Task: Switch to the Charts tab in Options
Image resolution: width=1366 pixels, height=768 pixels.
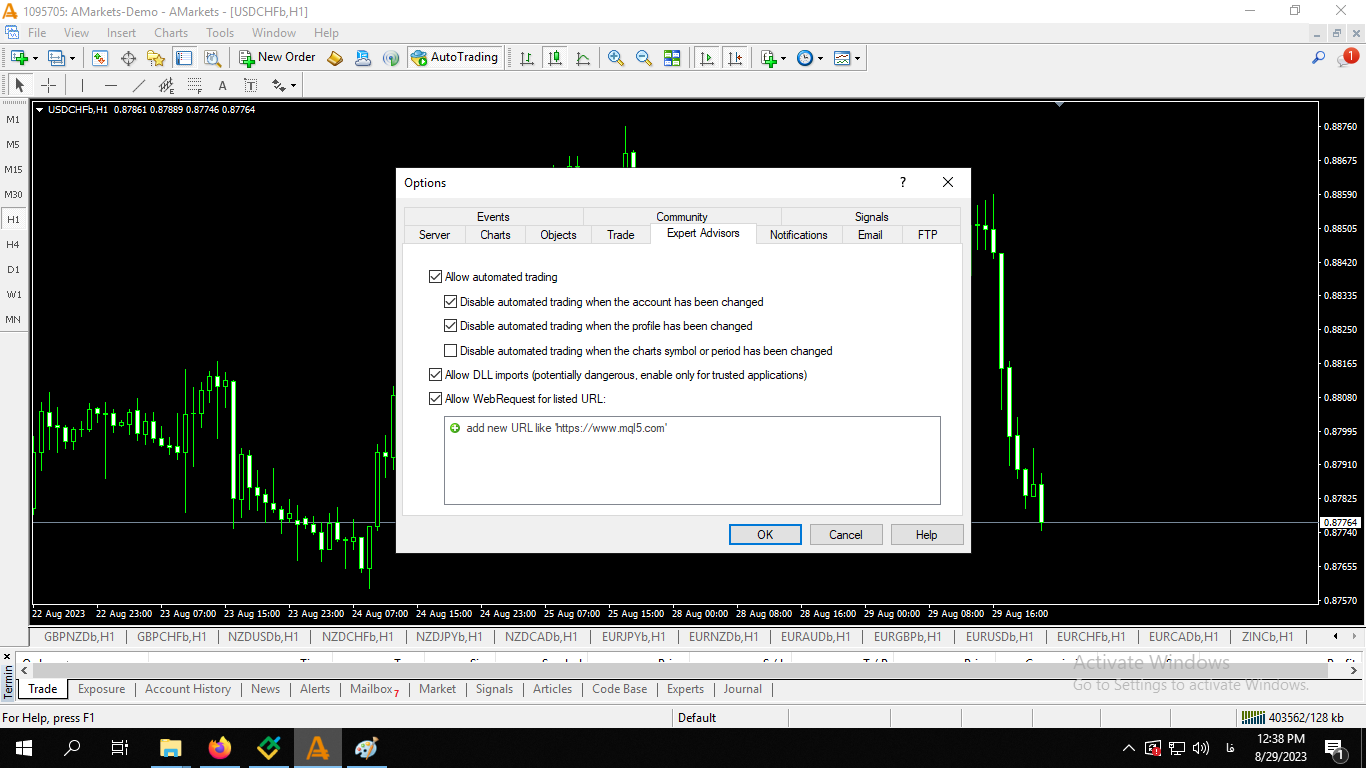Action: click(x=495, y=235)
